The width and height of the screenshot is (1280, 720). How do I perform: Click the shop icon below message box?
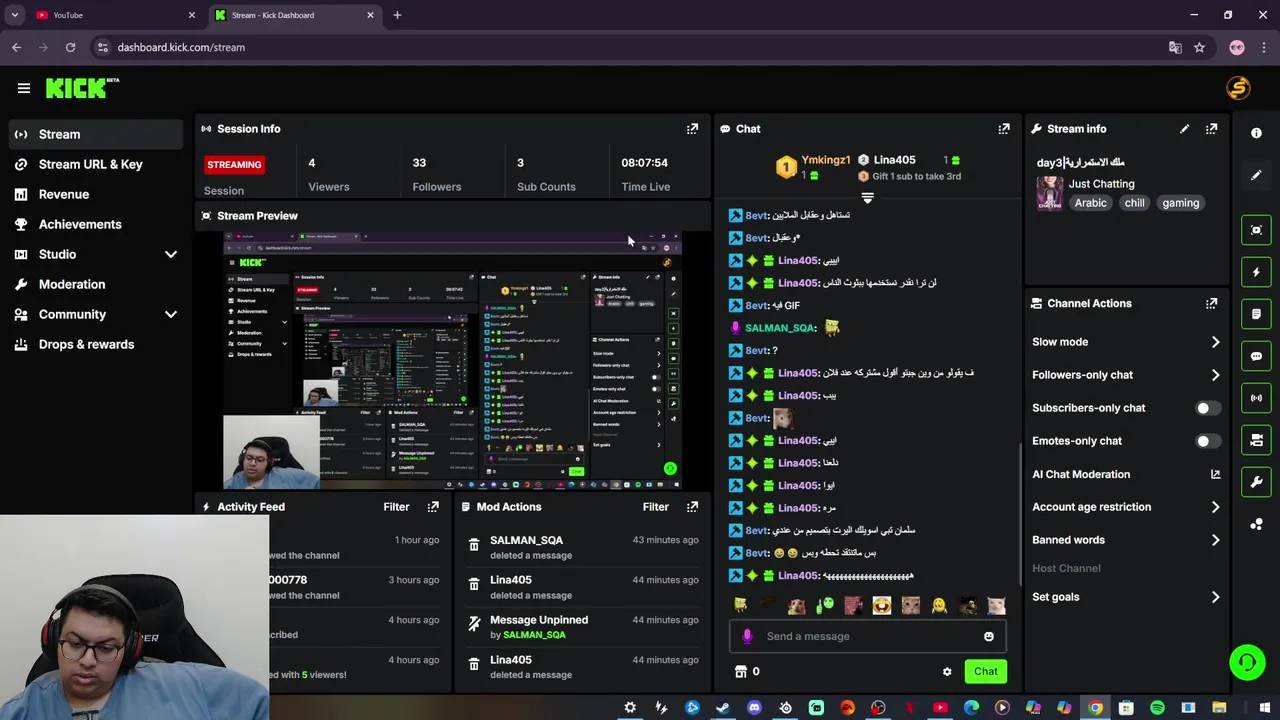[740, 672]
